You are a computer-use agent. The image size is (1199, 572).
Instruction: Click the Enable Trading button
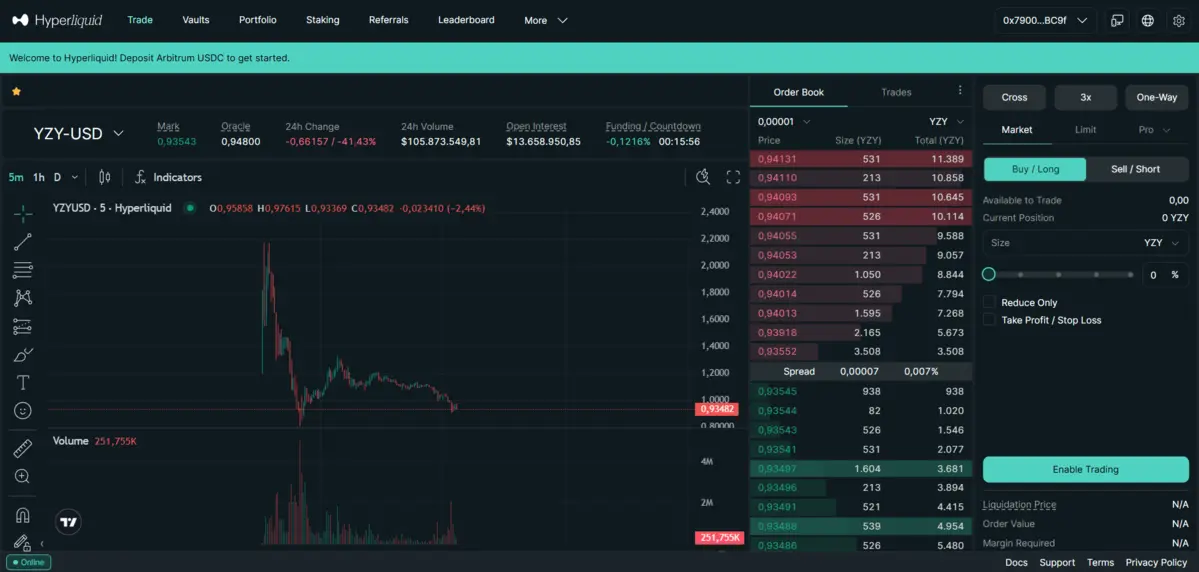tap(1085, 469)
